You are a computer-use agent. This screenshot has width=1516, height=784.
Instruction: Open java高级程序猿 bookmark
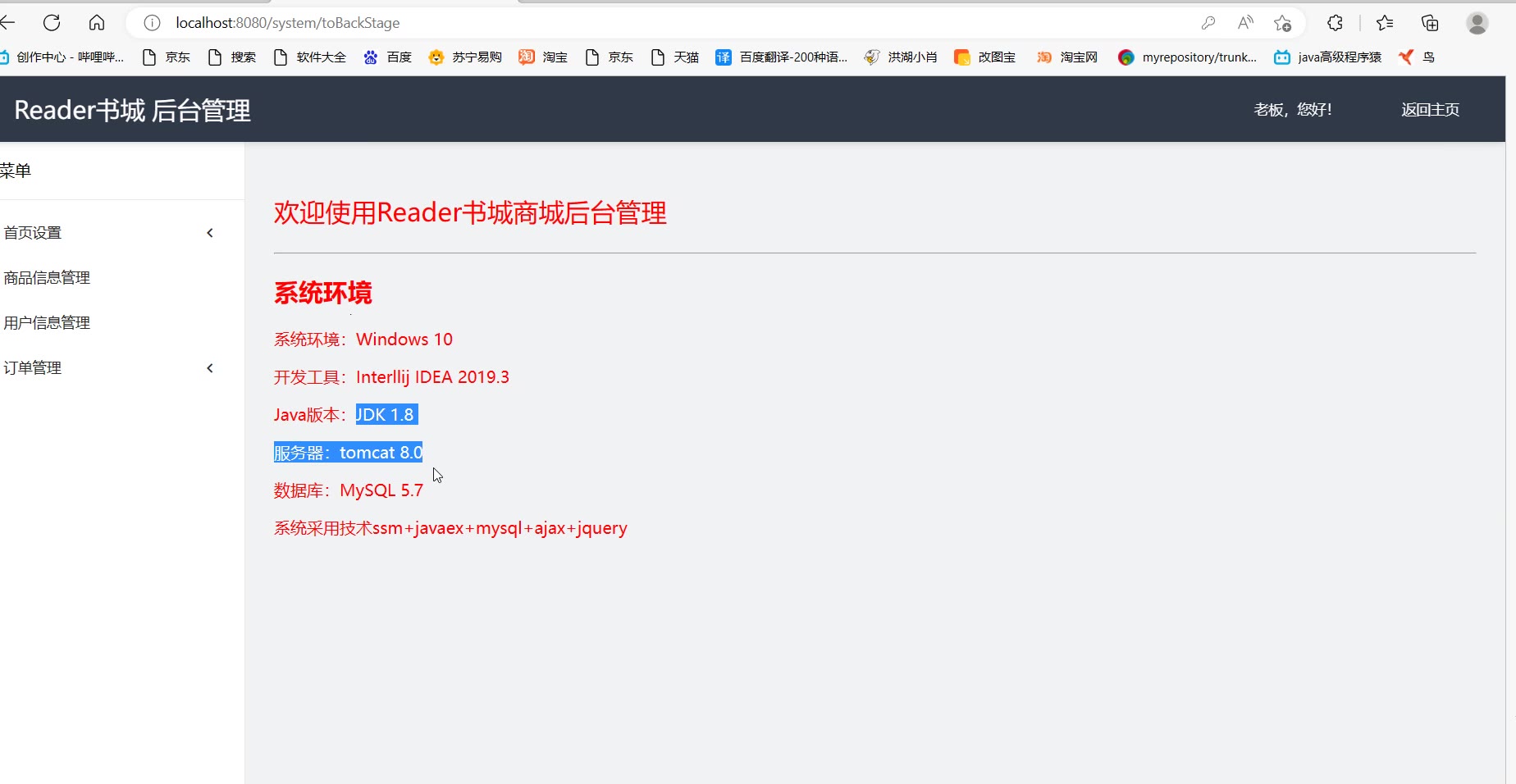click(x=1328, y=57)
